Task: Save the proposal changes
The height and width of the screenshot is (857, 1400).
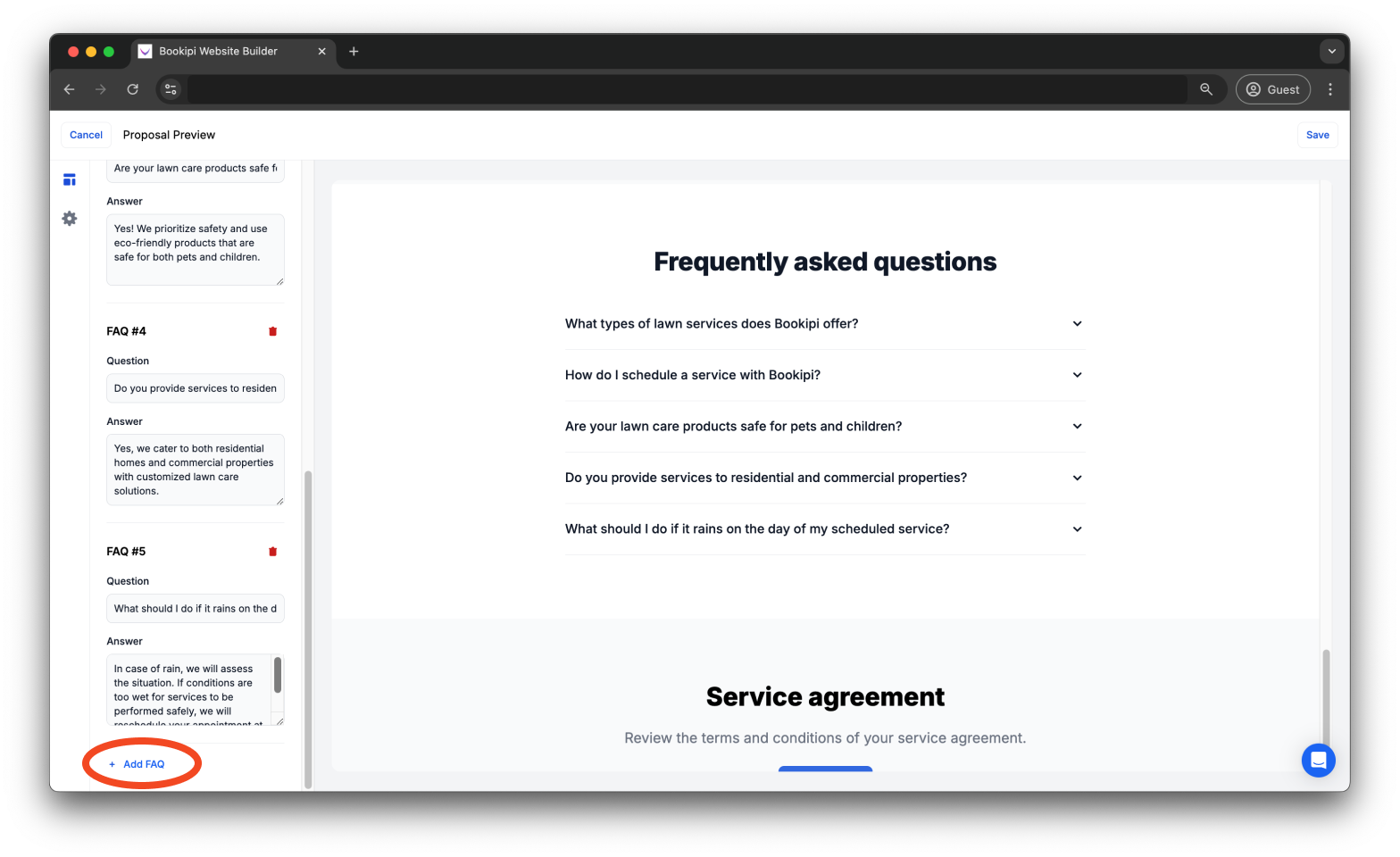Action: [1317, 135]
